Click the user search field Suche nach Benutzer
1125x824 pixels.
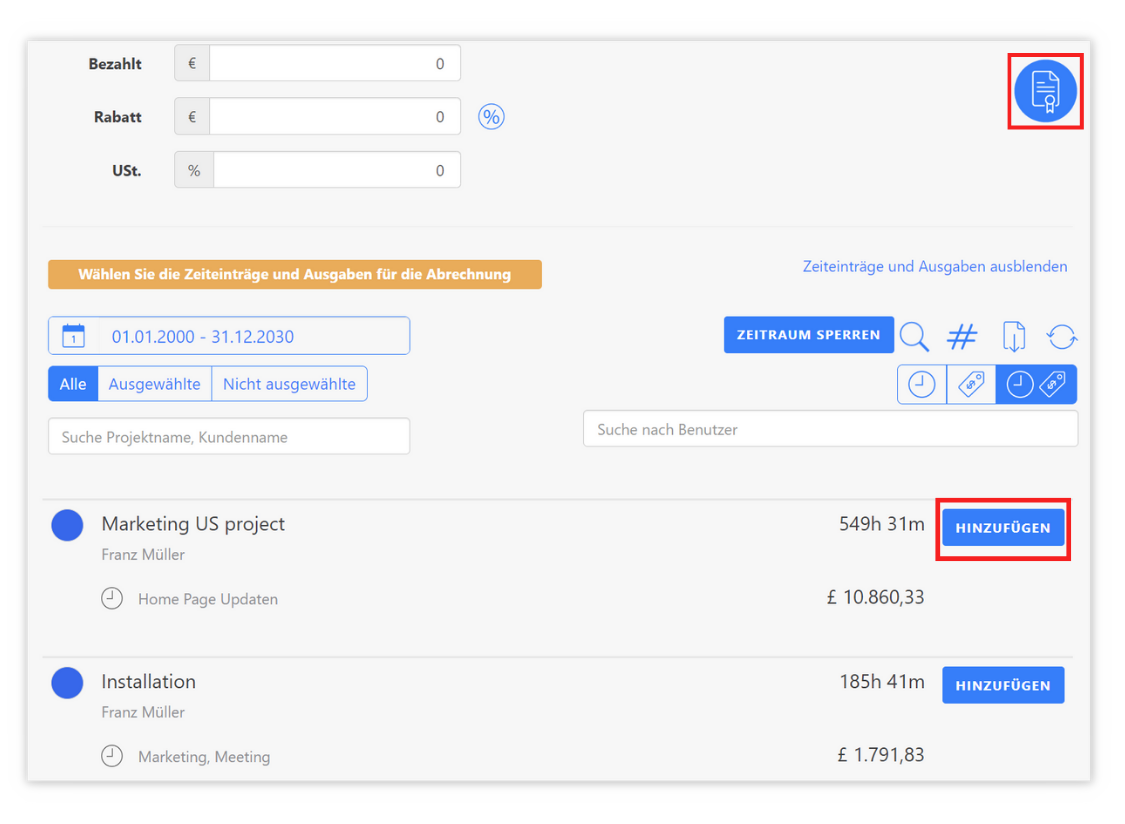(830, 428)
